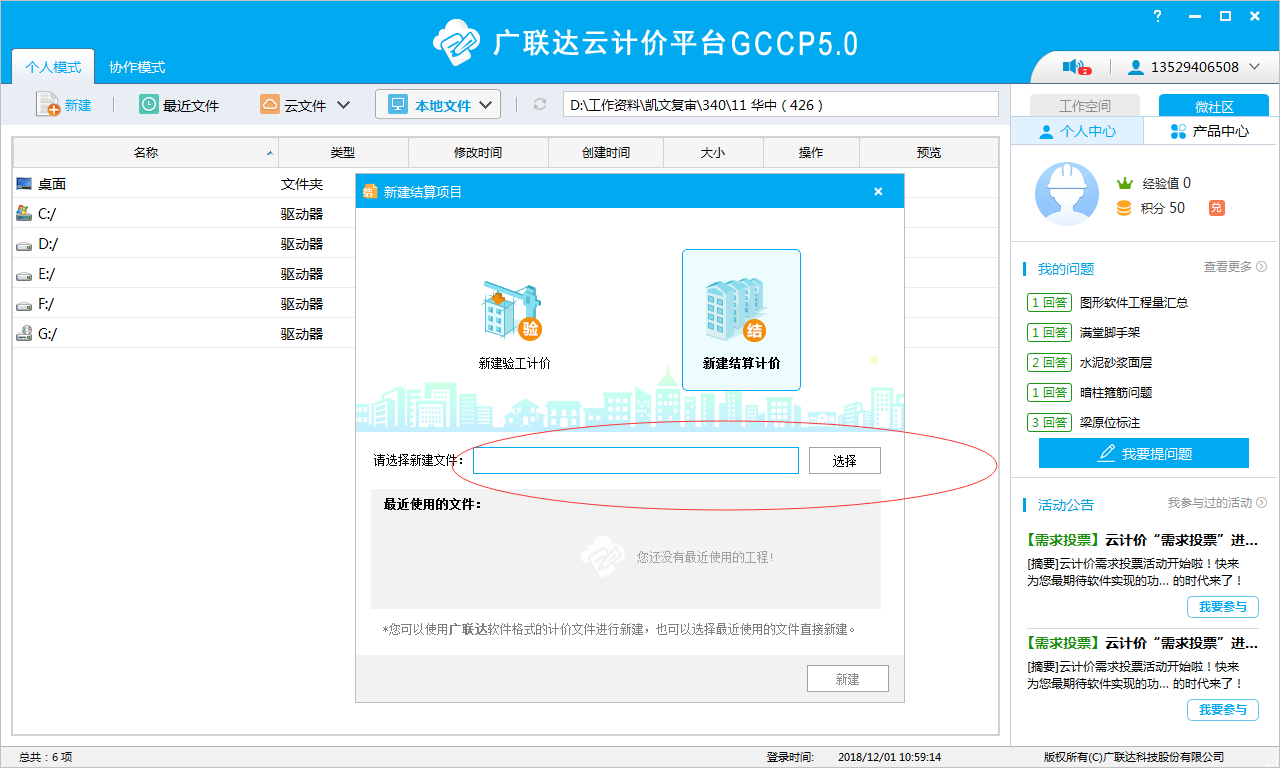Select the D:/ drive icon
Viewport: 1280px width, 768px height.
coord(25,244)
